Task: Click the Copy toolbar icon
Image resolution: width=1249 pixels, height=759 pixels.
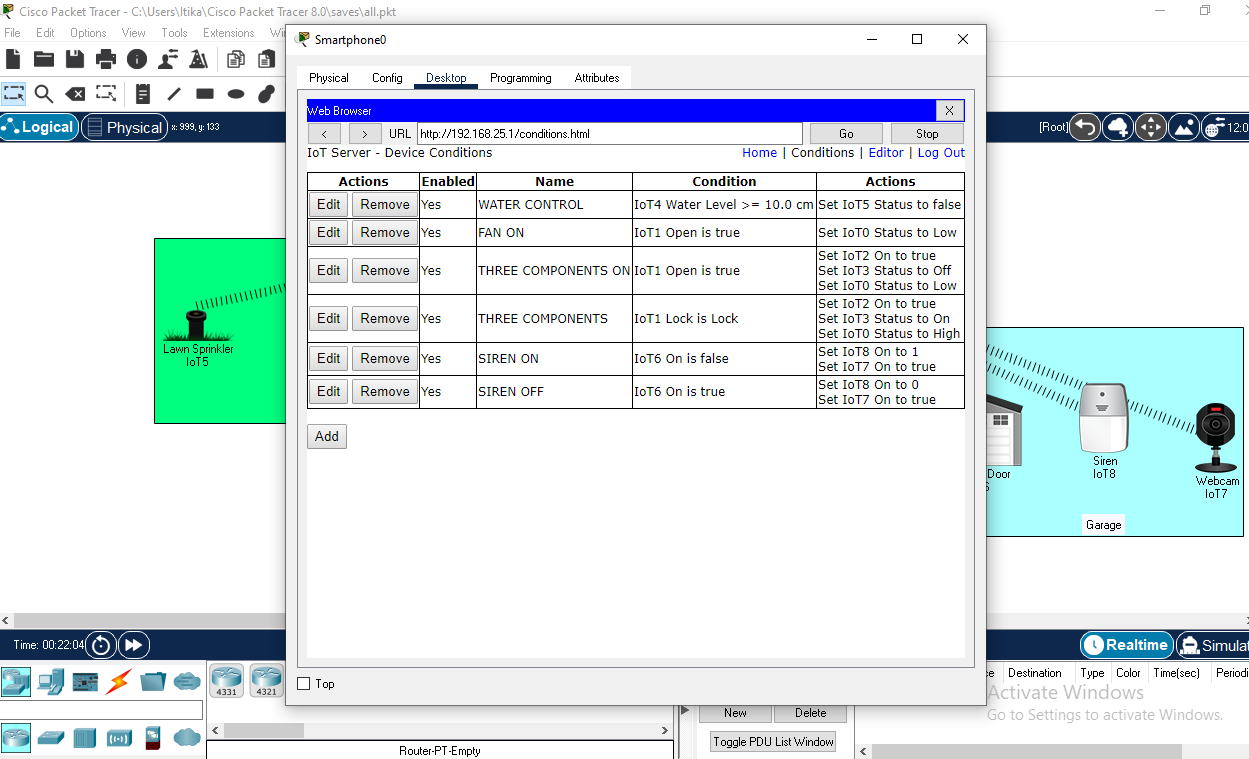Action: tap(236, 59)
